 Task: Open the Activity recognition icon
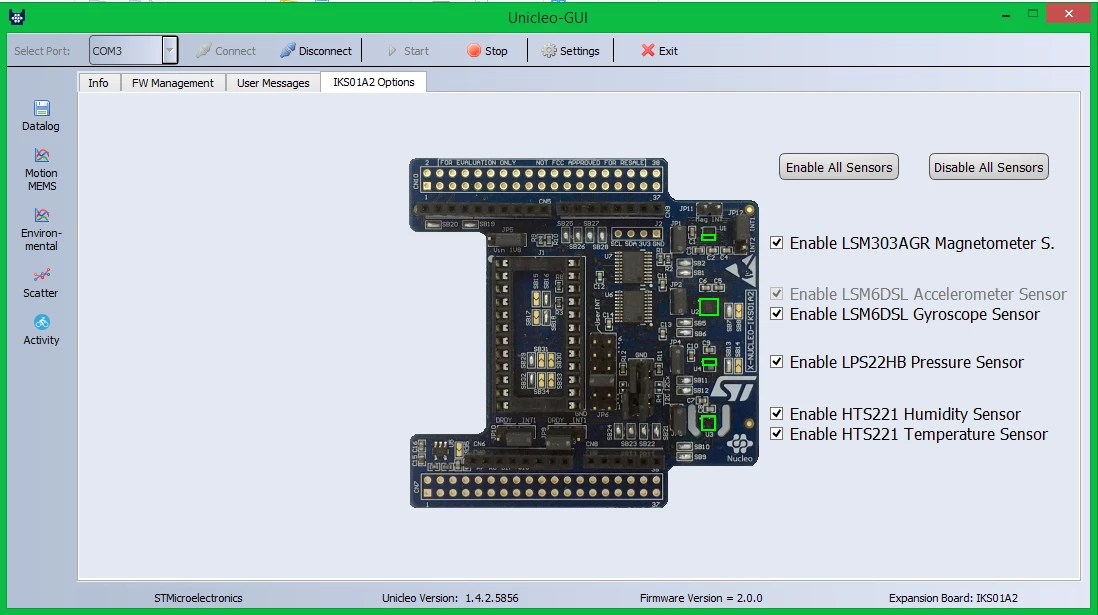(x=41, y=322)
